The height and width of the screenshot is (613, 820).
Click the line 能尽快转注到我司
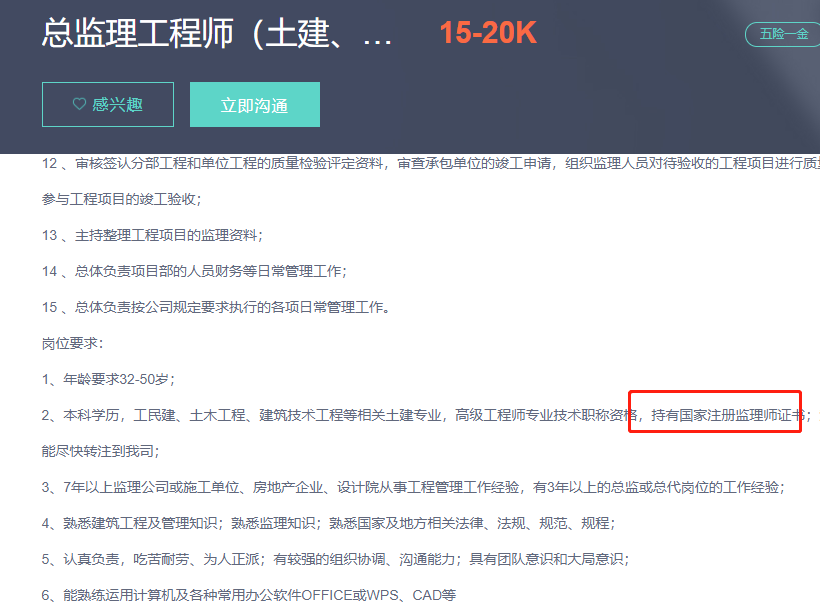point(100,451)
